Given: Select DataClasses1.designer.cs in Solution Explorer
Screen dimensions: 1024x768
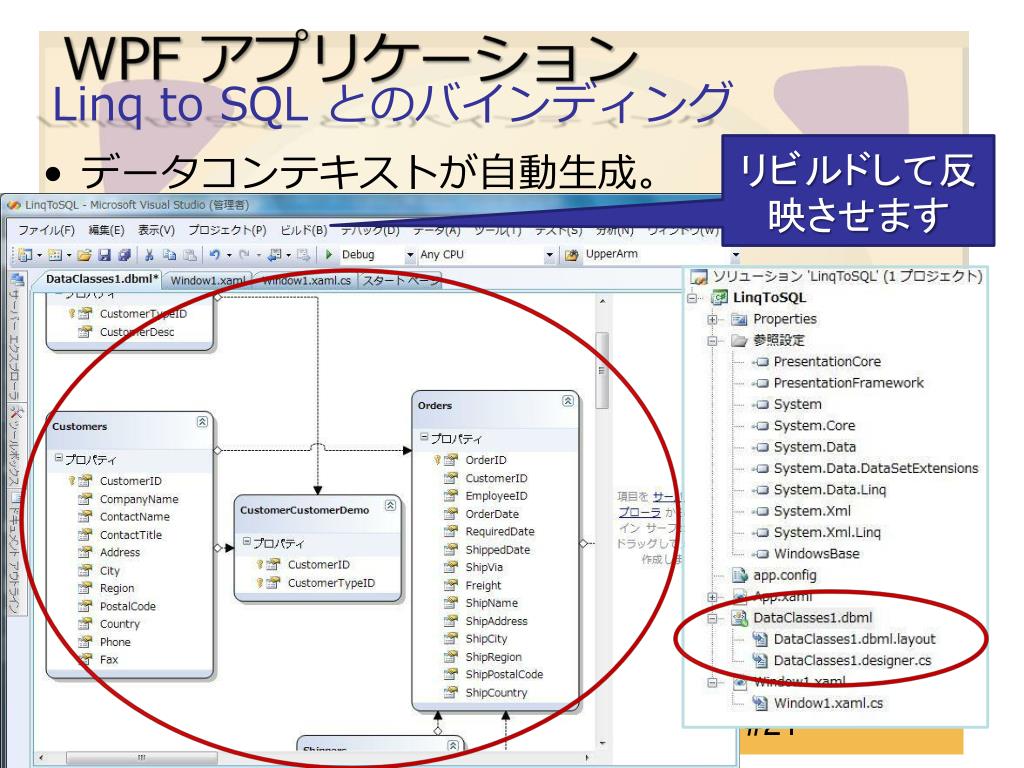Looking at the screenshot, I should tap(852, 661).
